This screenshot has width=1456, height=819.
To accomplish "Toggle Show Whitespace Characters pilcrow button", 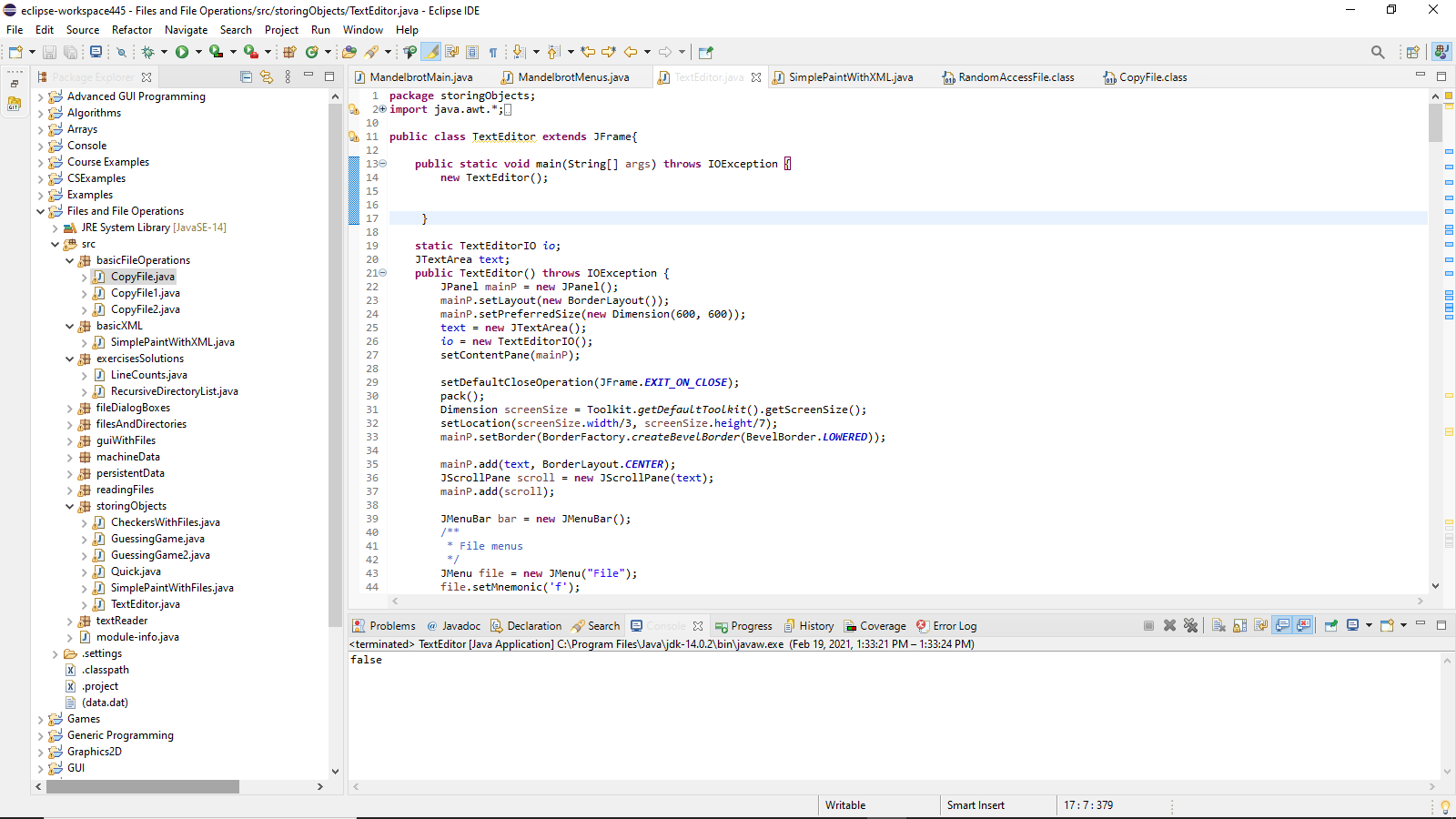I will (x=493, y=52).
